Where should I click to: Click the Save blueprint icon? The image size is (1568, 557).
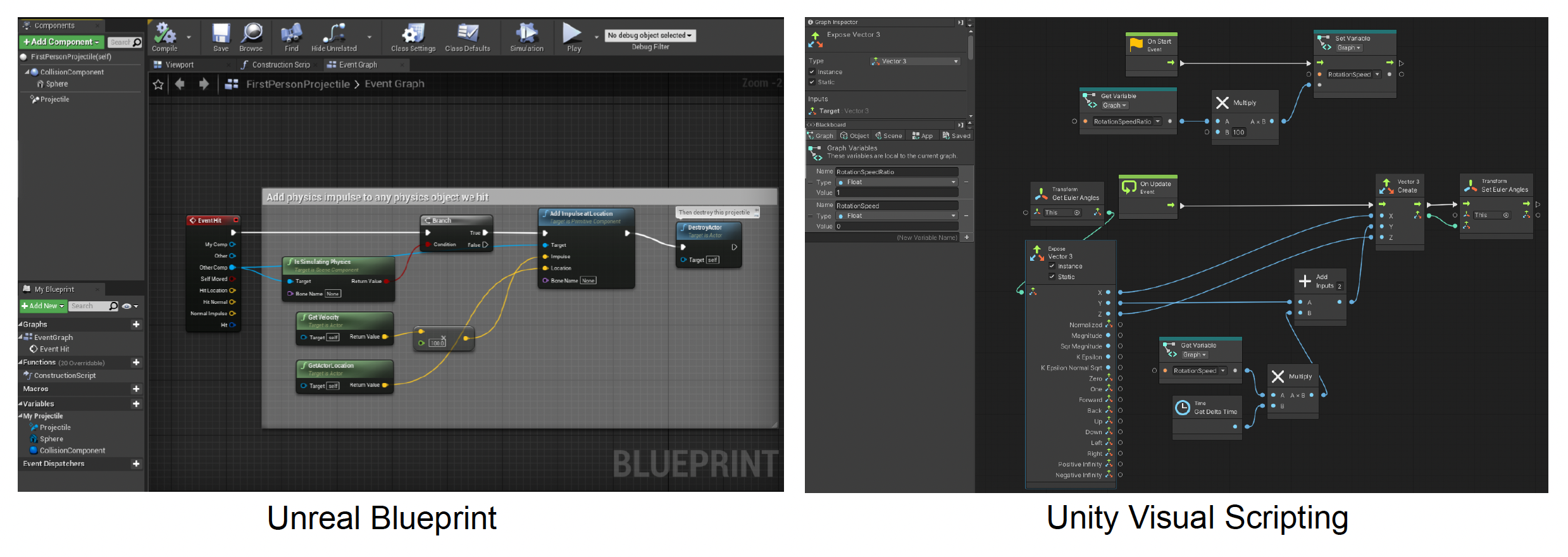click(x=221, y=34)
